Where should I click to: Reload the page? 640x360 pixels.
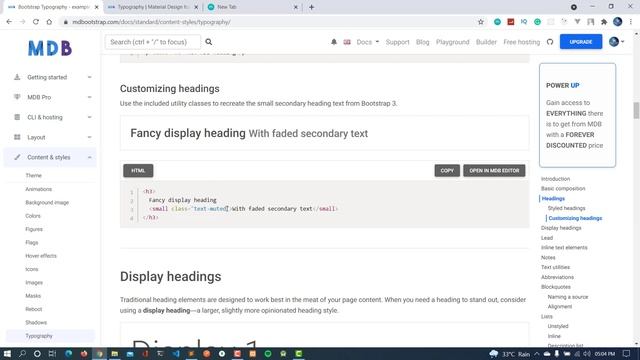[x=36, y=22]
